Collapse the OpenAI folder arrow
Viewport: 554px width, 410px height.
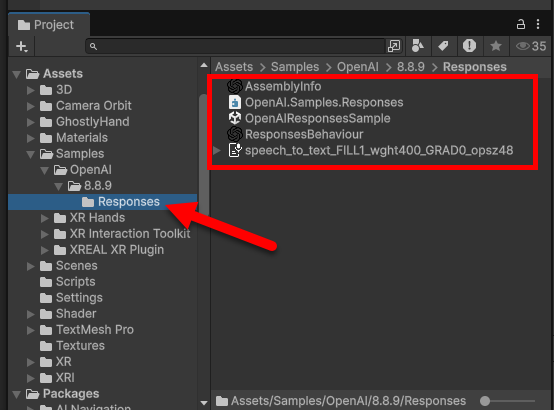45,171
